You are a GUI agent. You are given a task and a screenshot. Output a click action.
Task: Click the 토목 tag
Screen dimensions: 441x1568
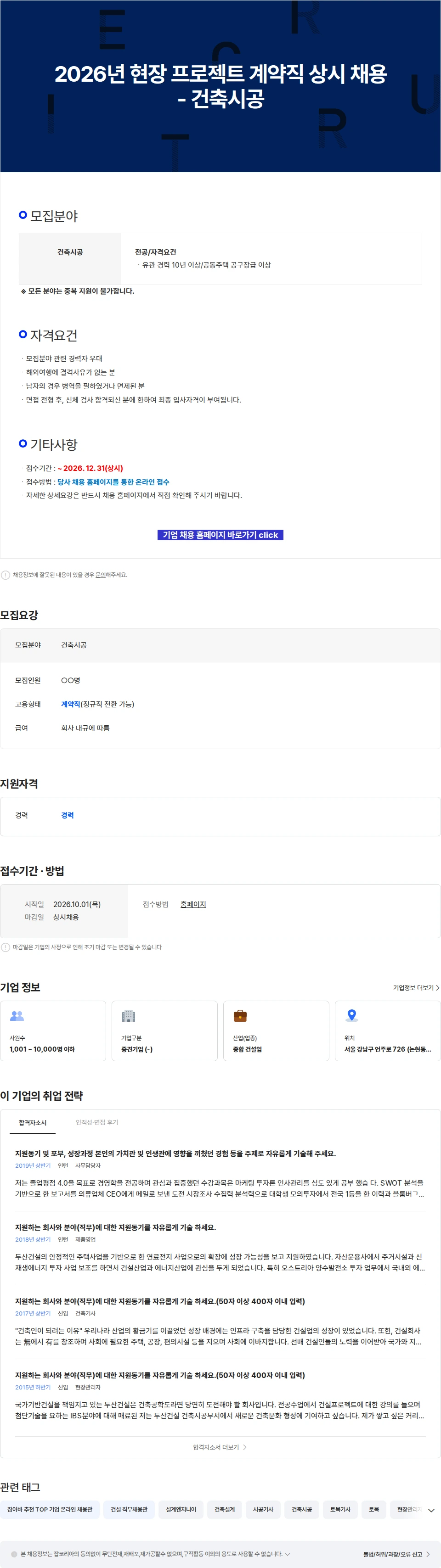pyautogui.click(x=374, y=1509)
